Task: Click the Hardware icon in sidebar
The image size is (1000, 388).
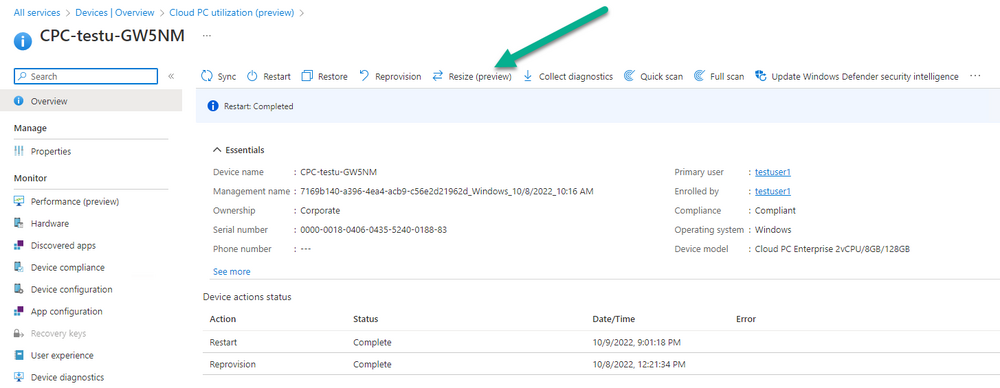Action: 19,223
